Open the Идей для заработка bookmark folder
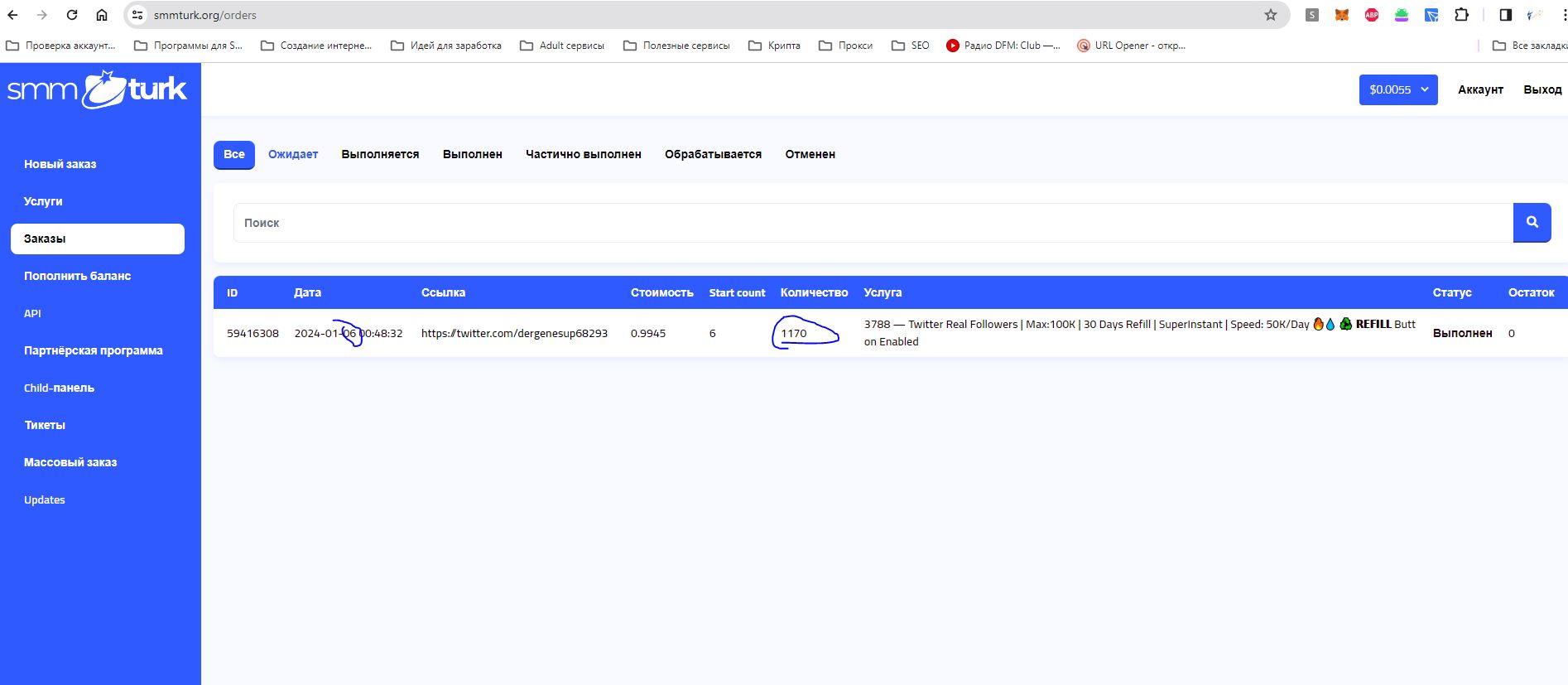This screenshot has height=685, width=1568. 446,46
